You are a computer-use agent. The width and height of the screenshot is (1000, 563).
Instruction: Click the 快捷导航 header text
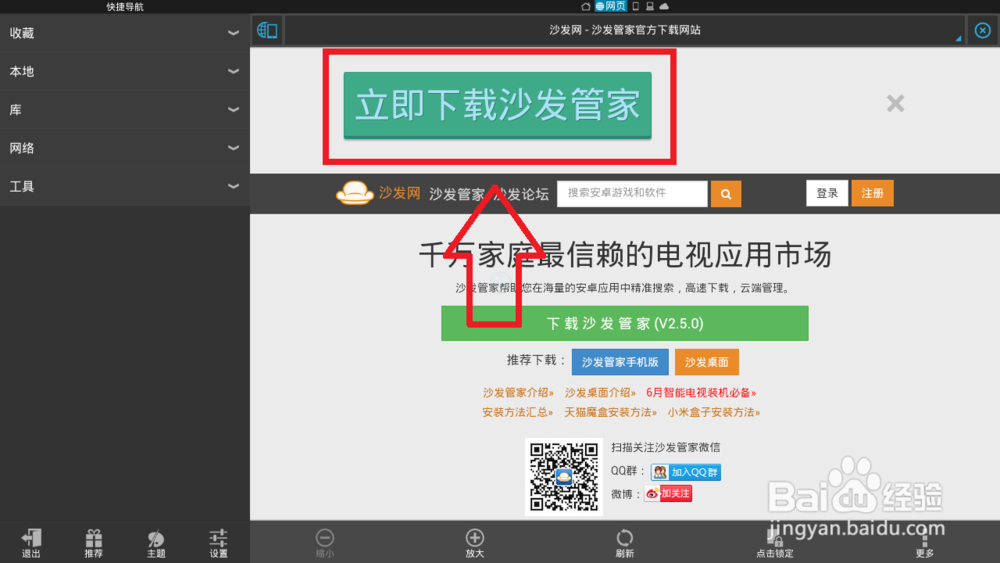click(125, 6)
